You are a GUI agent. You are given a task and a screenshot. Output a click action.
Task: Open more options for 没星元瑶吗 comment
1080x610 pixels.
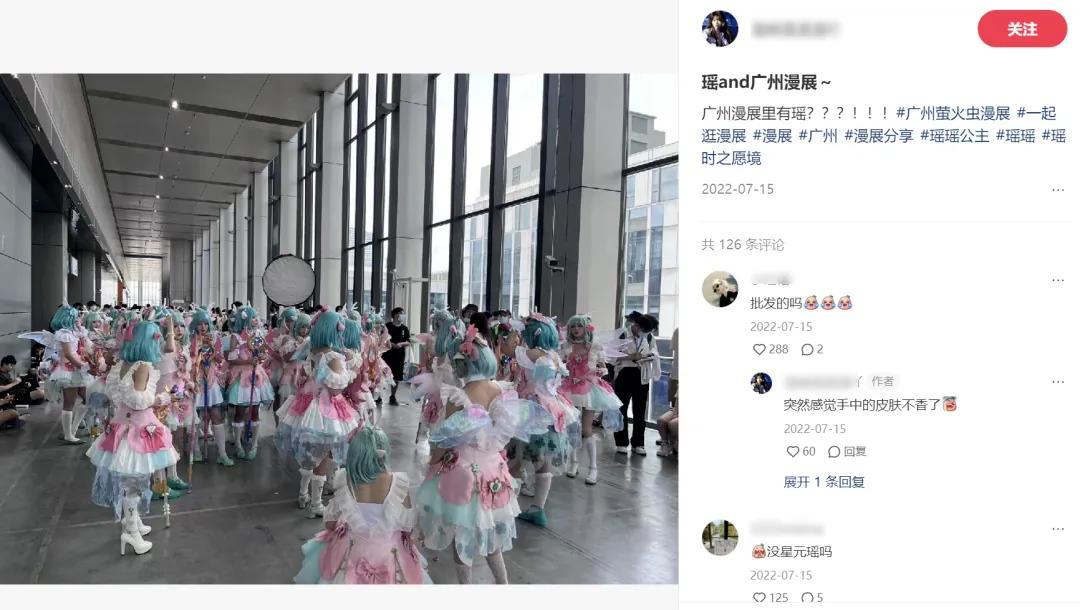pos(1058,529)
